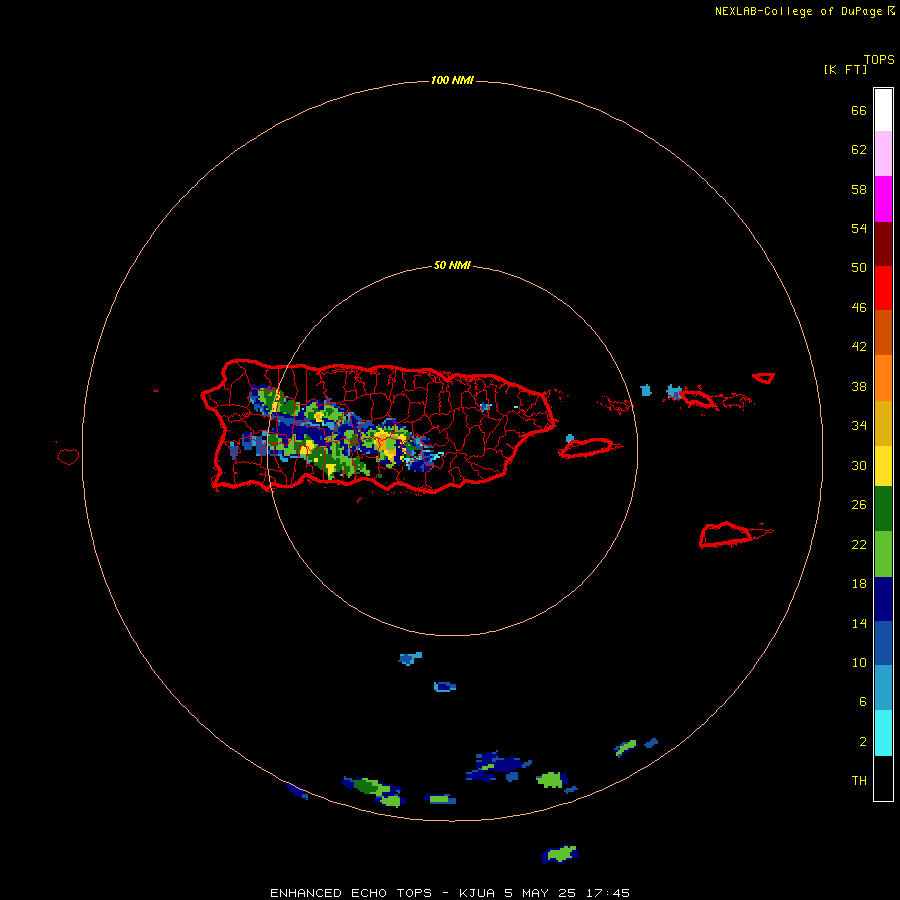This screenshot has height=900, width=900.
Task: Click the black TH swatch at legend bottom
Action: (x=883, y=778)
